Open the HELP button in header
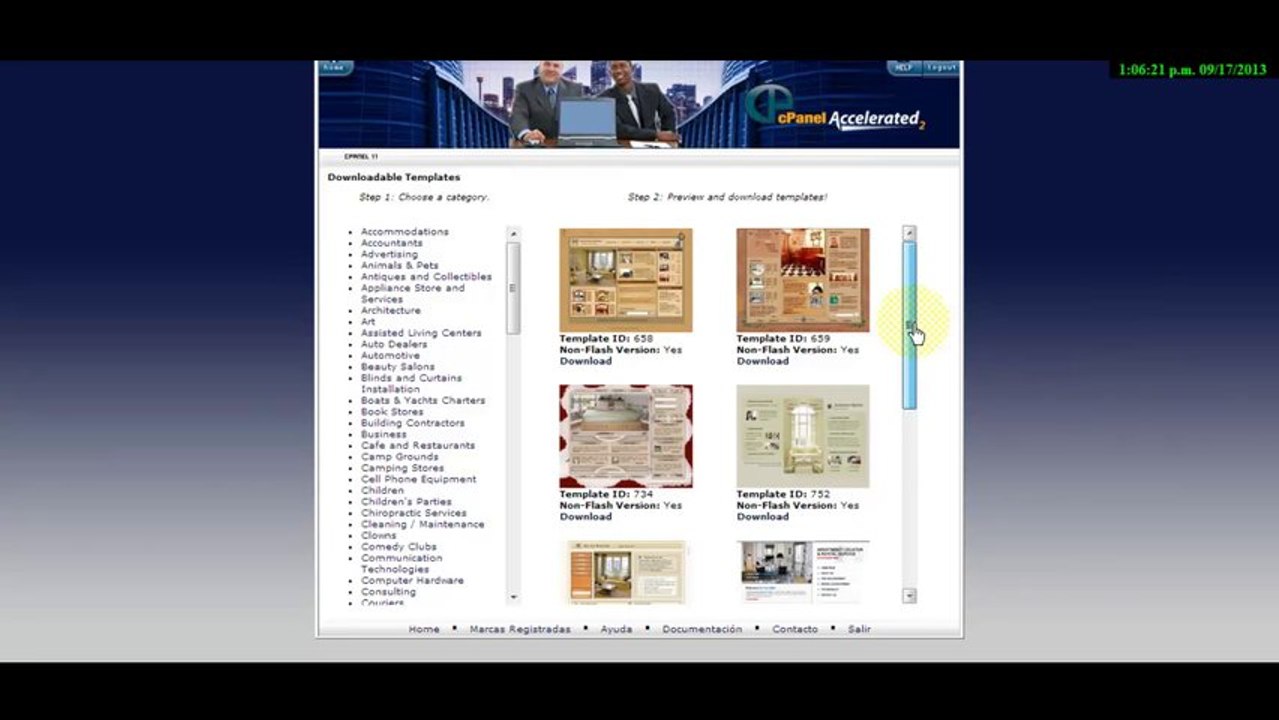 [903, 67]
